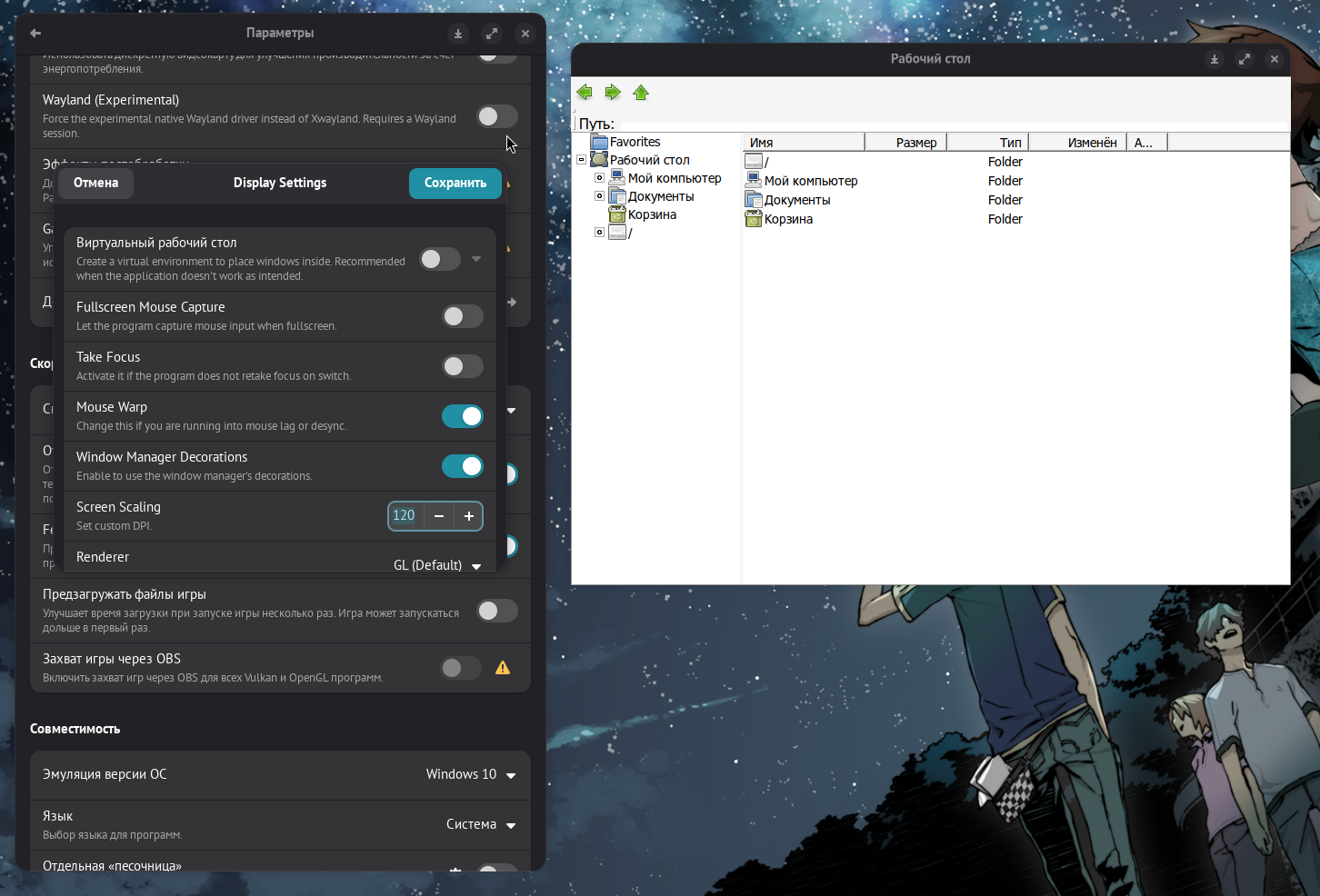Select Документы folder icon in file list
This screenshot has width=1320, height=896.
754,200
